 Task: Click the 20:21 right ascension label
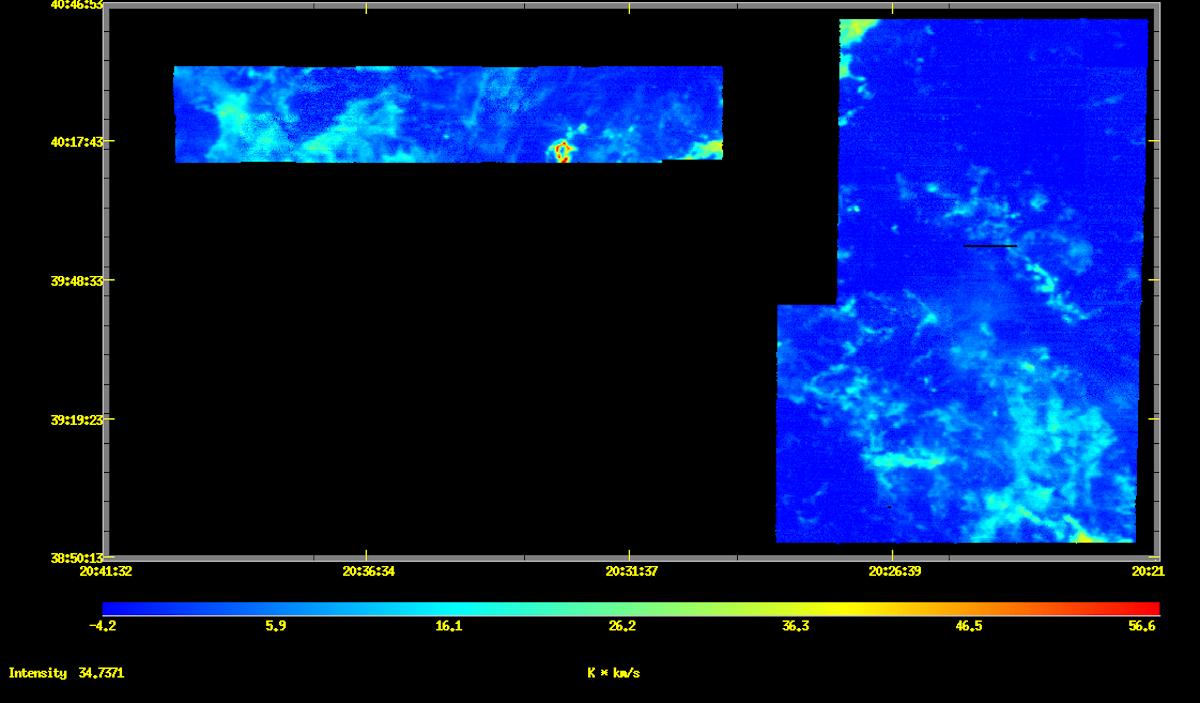tap(1148, 571)
